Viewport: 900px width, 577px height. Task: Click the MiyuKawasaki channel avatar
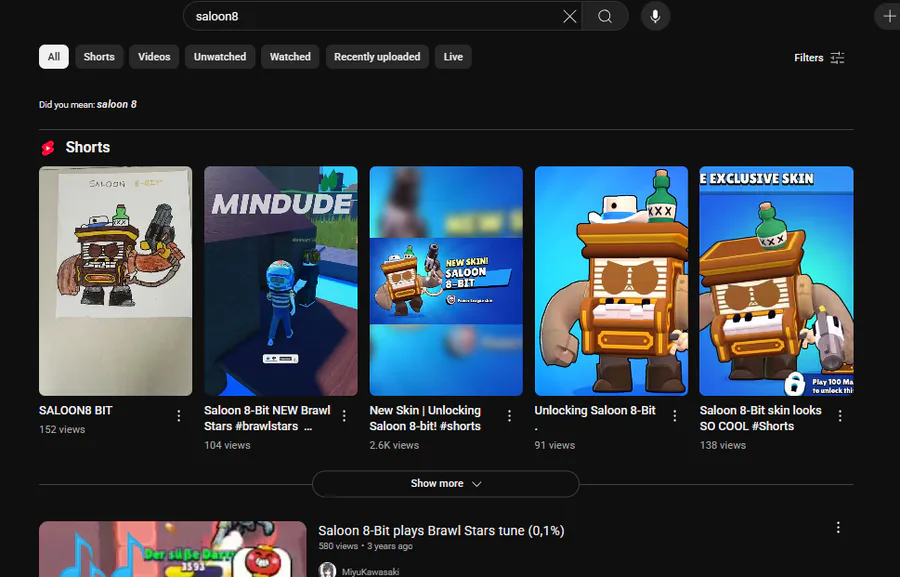(x=327, y=571)
